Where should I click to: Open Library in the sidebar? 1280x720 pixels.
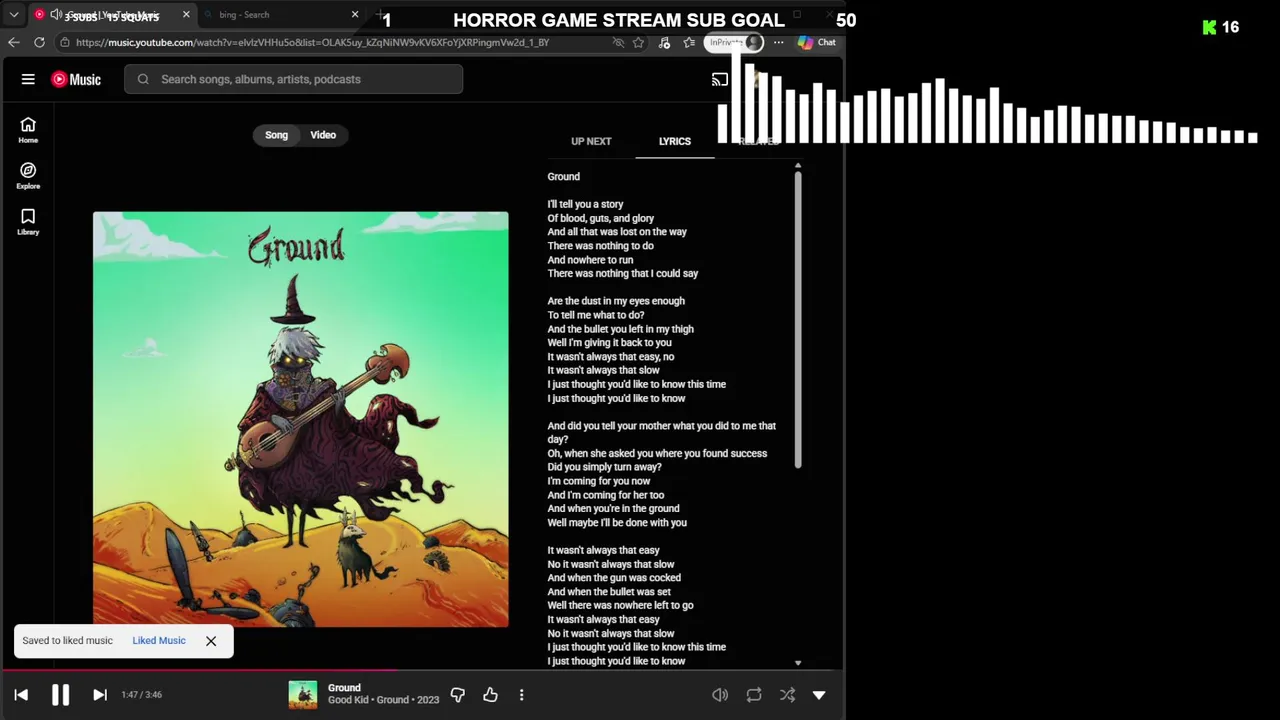pyautogui.click(x=28, y=222)
